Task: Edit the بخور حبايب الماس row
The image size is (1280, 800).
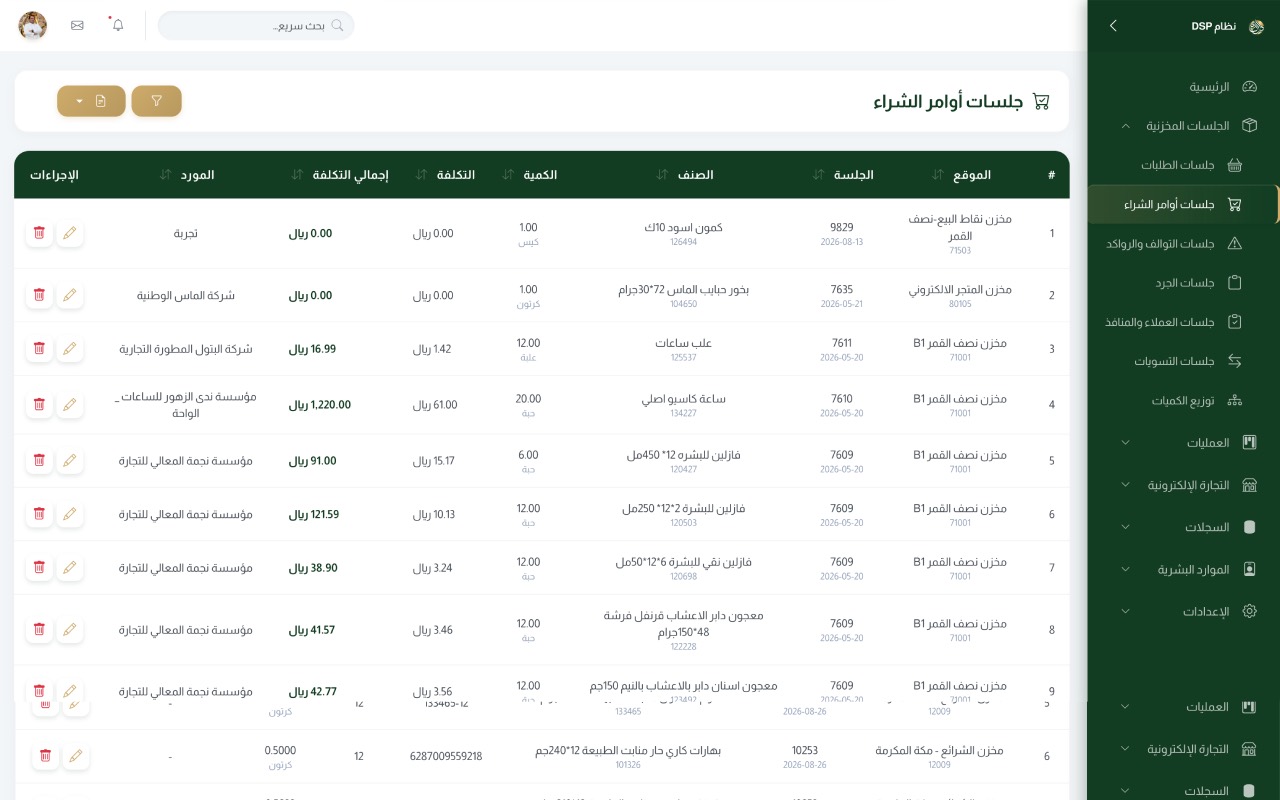Action: click(69, 295)
